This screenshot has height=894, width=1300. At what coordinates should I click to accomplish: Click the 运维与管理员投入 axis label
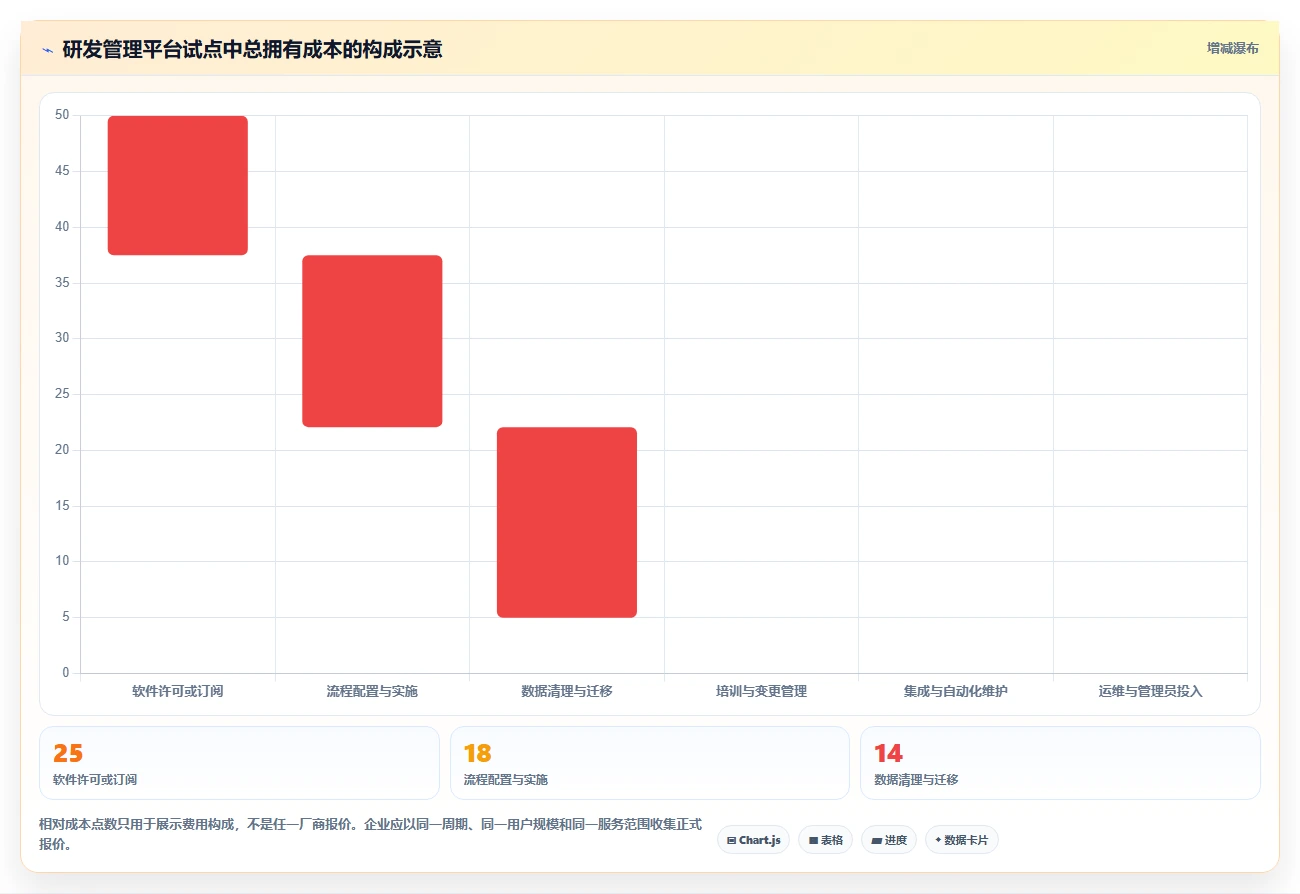coord(1150,691)
